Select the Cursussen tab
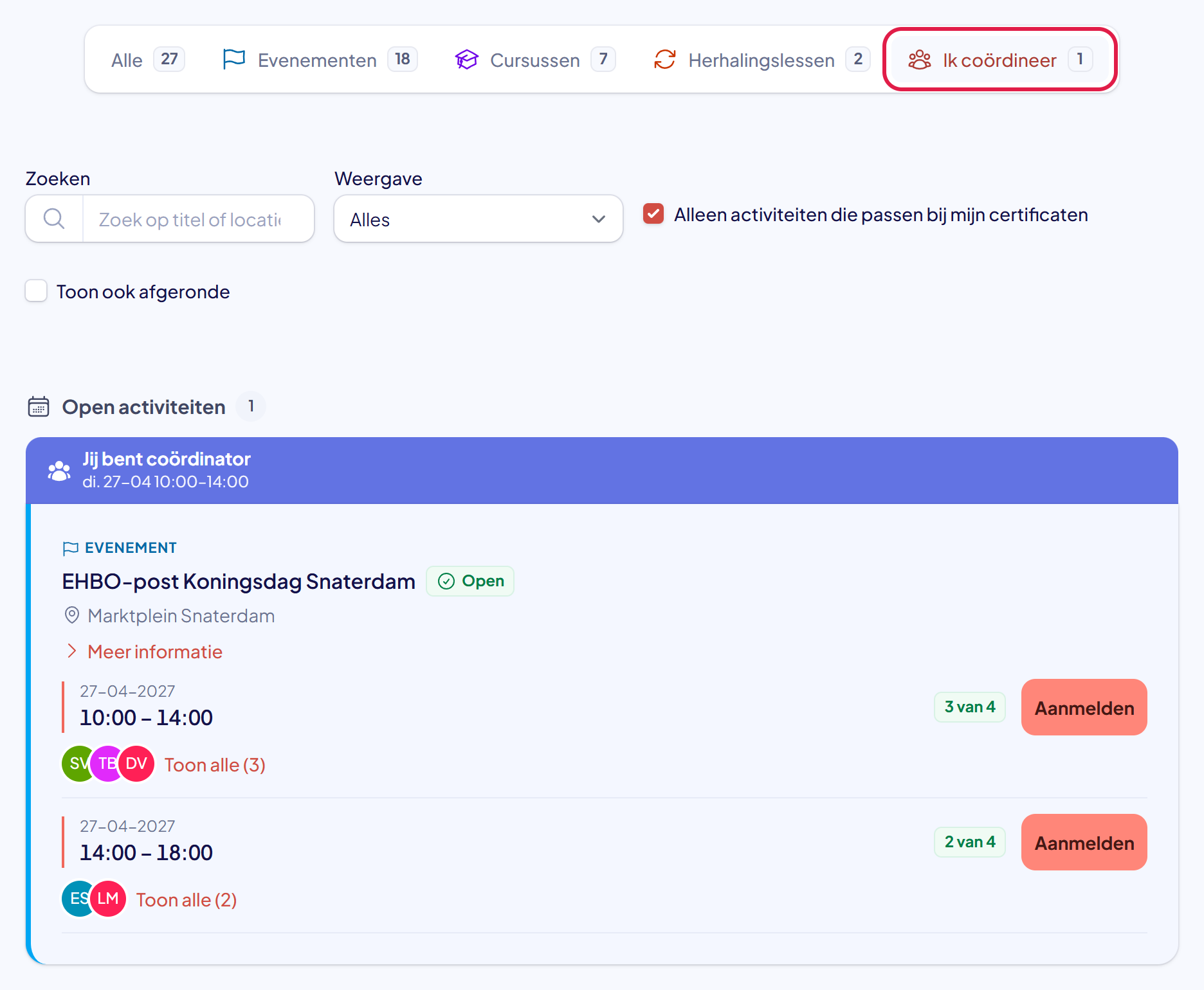 (535, 60)
